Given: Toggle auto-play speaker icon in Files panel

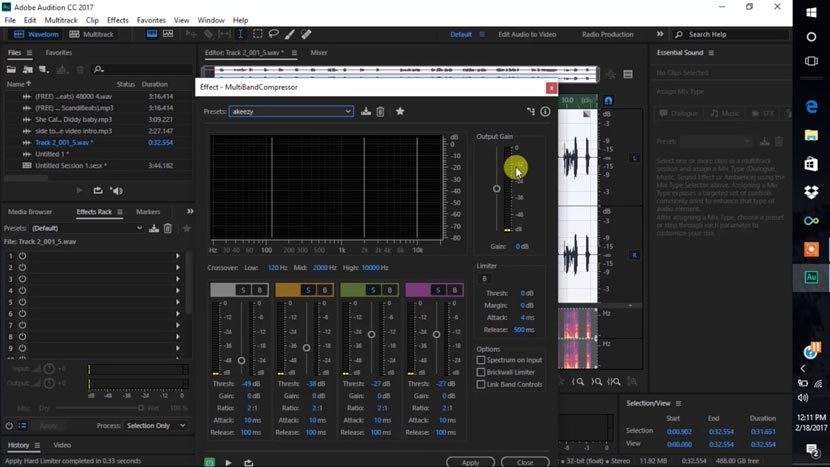Looking at the screenshot, I should [116, 191].
